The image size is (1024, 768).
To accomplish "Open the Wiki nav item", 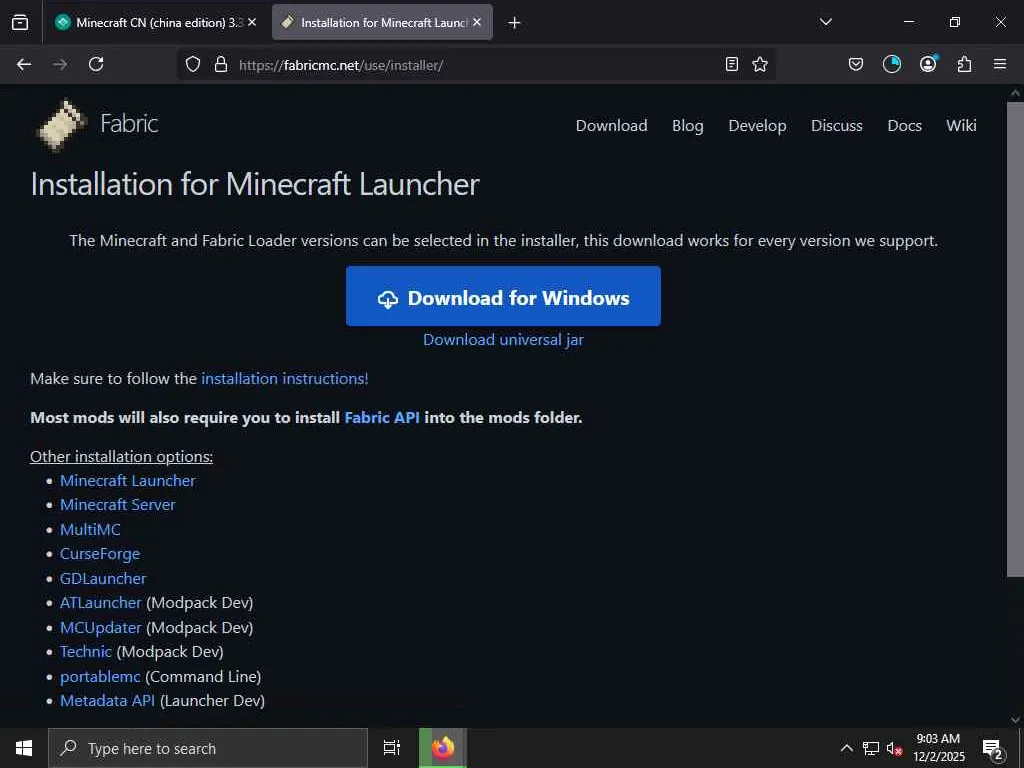I will 961,125.
